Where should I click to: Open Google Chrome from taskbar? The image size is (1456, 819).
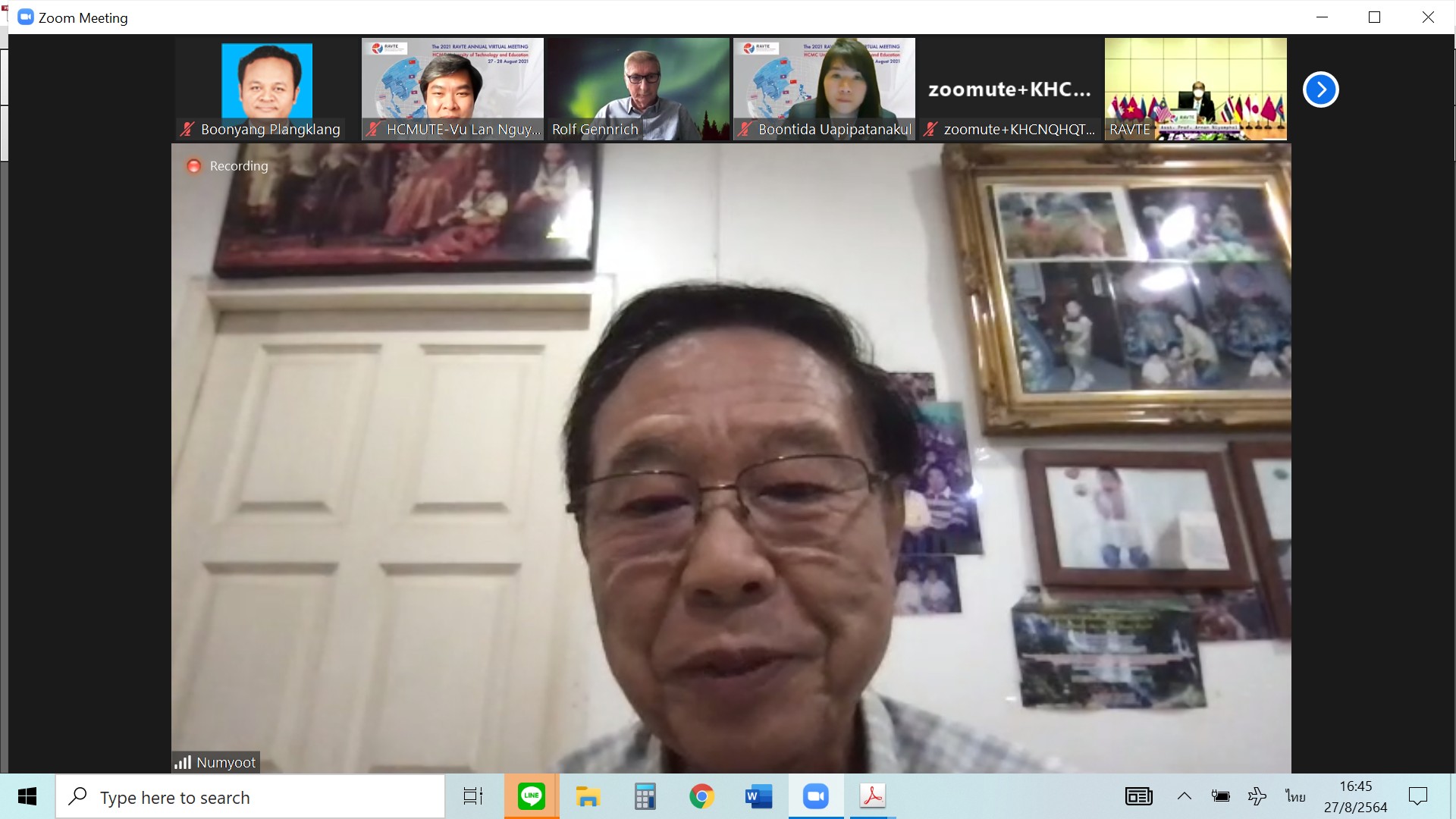702,796
